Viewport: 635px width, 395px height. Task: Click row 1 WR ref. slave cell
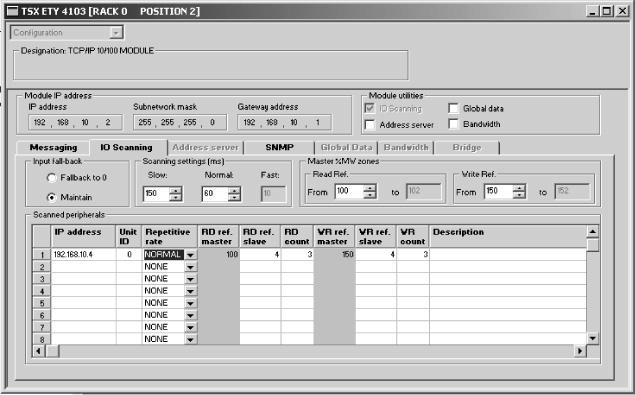376,254
